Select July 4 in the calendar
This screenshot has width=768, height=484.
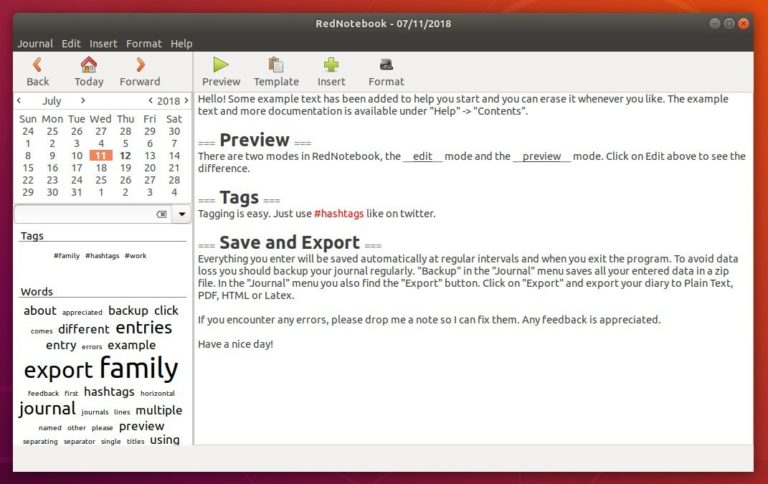[x=101, y=144]
